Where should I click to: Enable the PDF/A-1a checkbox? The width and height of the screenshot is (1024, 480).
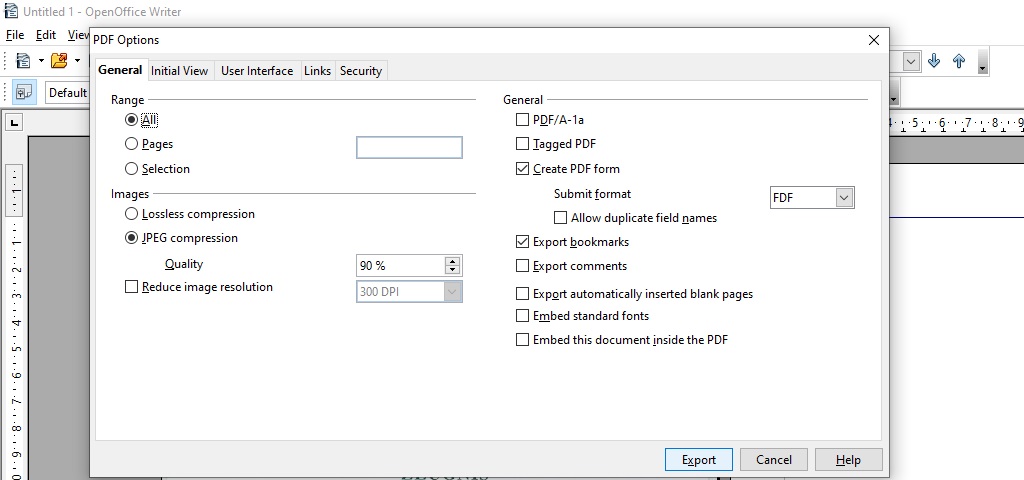click(522, 120)
